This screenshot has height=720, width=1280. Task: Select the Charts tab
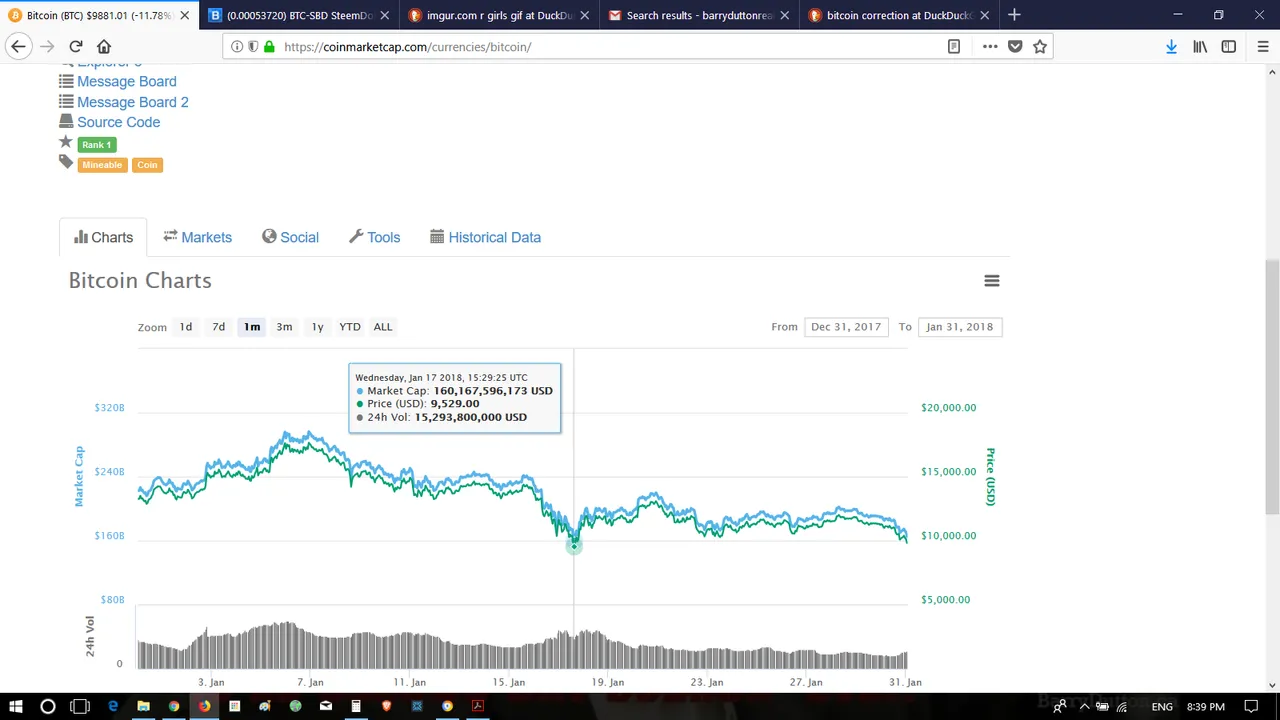[103, 237]
